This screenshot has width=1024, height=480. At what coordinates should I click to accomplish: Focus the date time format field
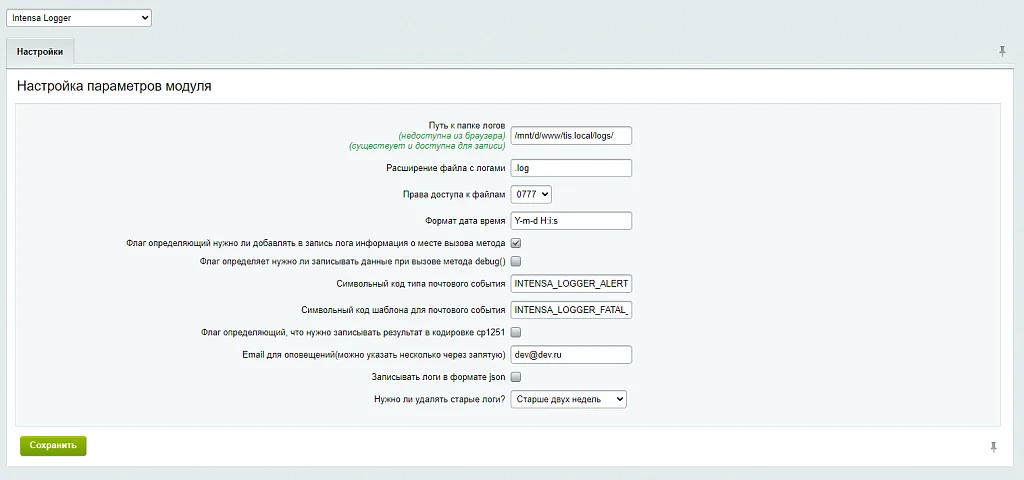point(571,221)
